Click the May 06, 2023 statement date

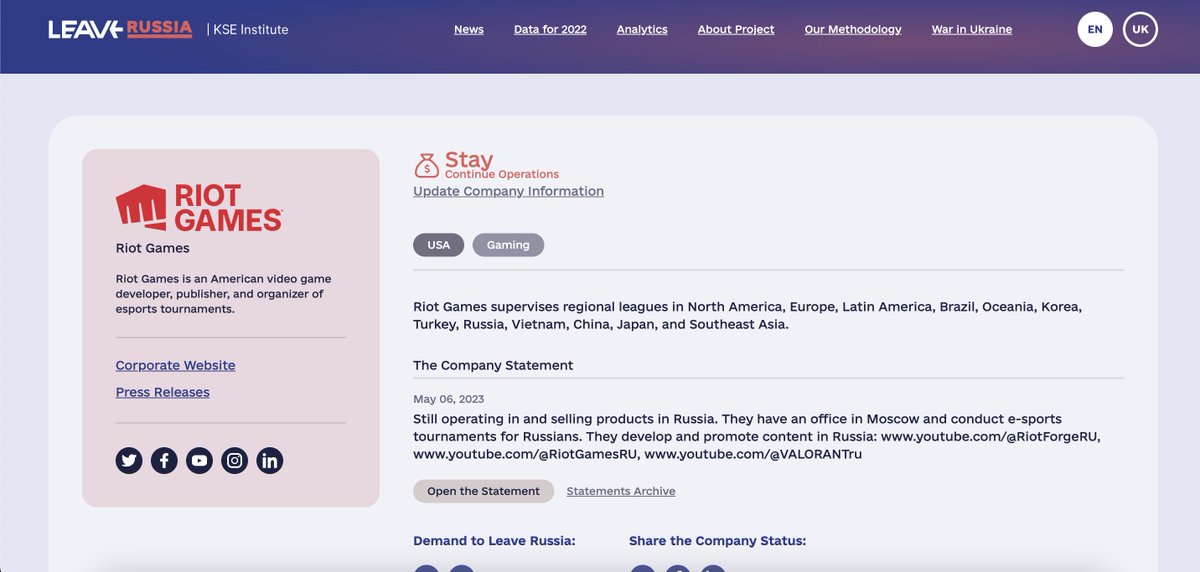point(449,399)
